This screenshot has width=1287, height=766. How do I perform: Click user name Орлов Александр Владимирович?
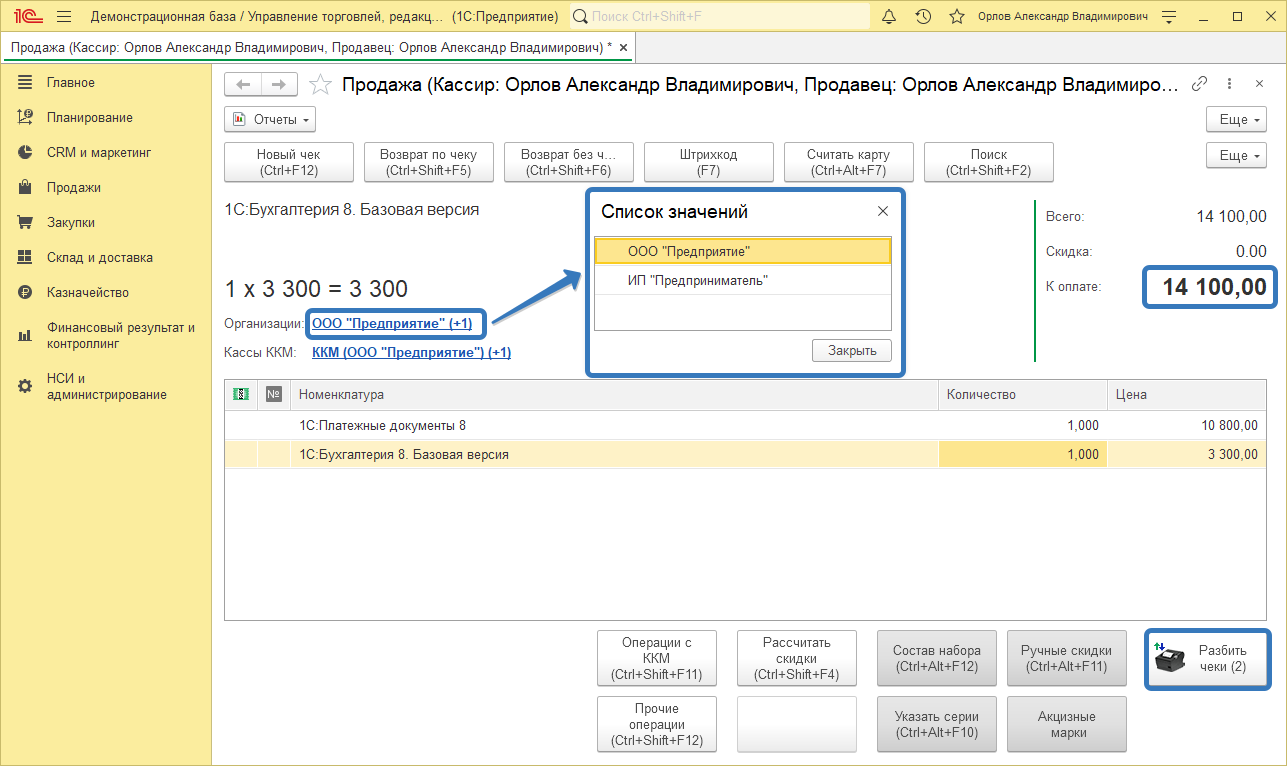(x=1062, y=17)
